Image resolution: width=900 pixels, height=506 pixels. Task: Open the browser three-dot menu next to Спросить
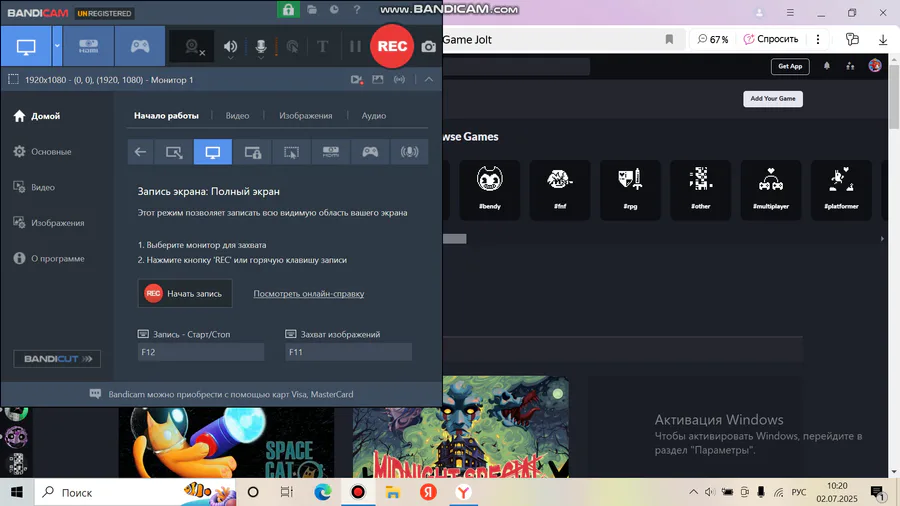coord(818,39)
